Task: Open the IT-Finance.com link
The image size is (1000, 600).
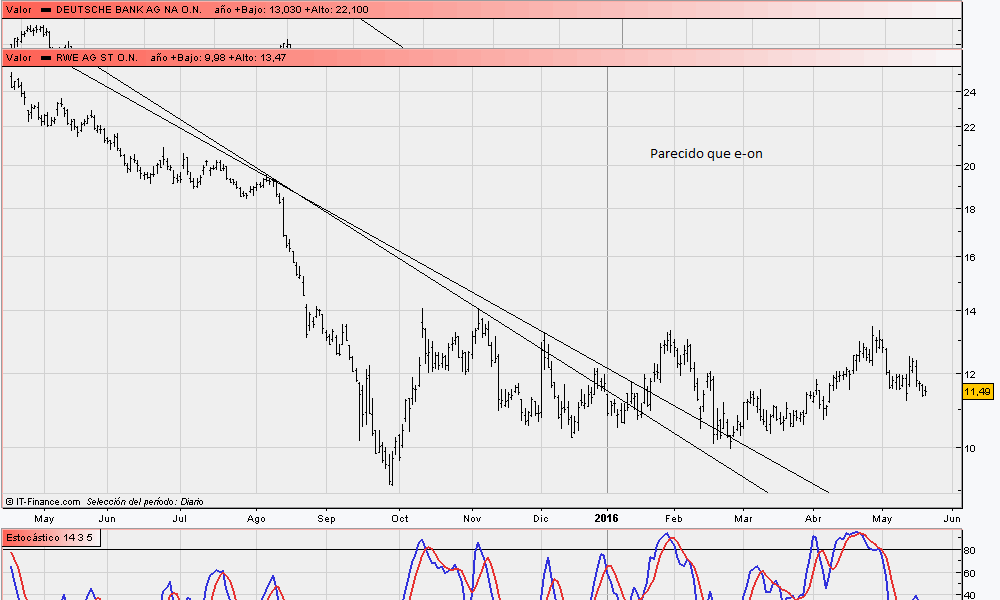Action: [47, 501]
